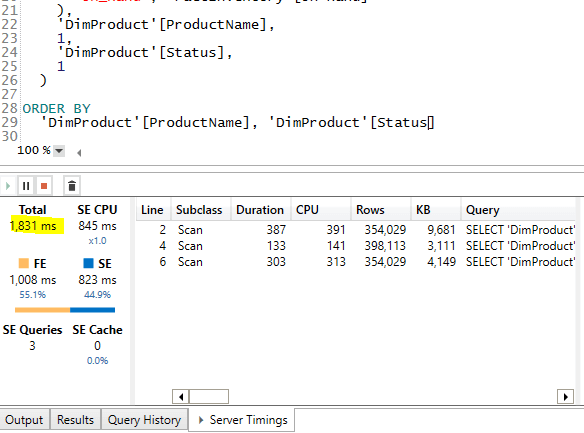Image resolution: width=584 pixels, height=433 pixels.
Task: Select the Server Timings tab
Action: [242, 420]
